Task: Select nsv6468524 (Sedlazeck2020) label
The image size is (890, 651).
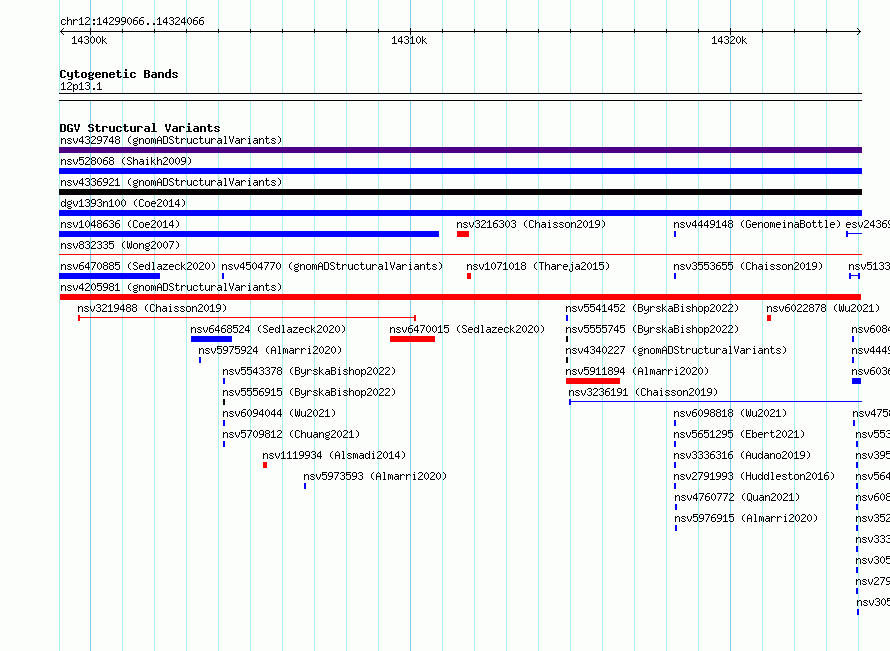Action: pos(268,329)
